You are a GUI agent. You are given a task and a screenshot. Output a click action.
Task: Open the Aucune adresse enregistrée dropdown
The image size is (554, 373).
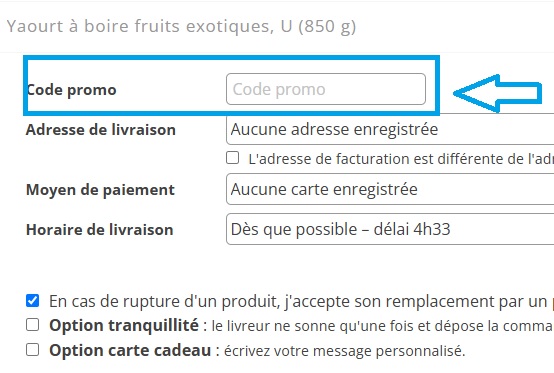(x=390, y=129)
